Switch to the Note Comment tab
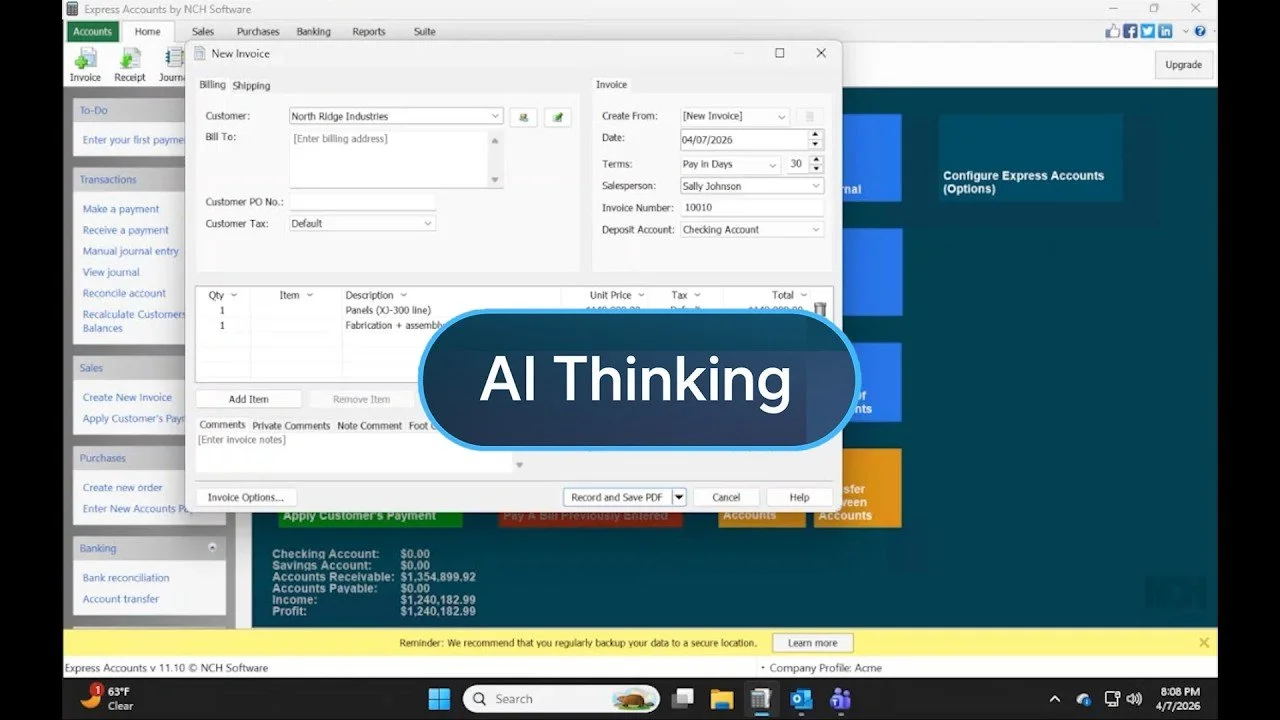 (x=369, y=426)
